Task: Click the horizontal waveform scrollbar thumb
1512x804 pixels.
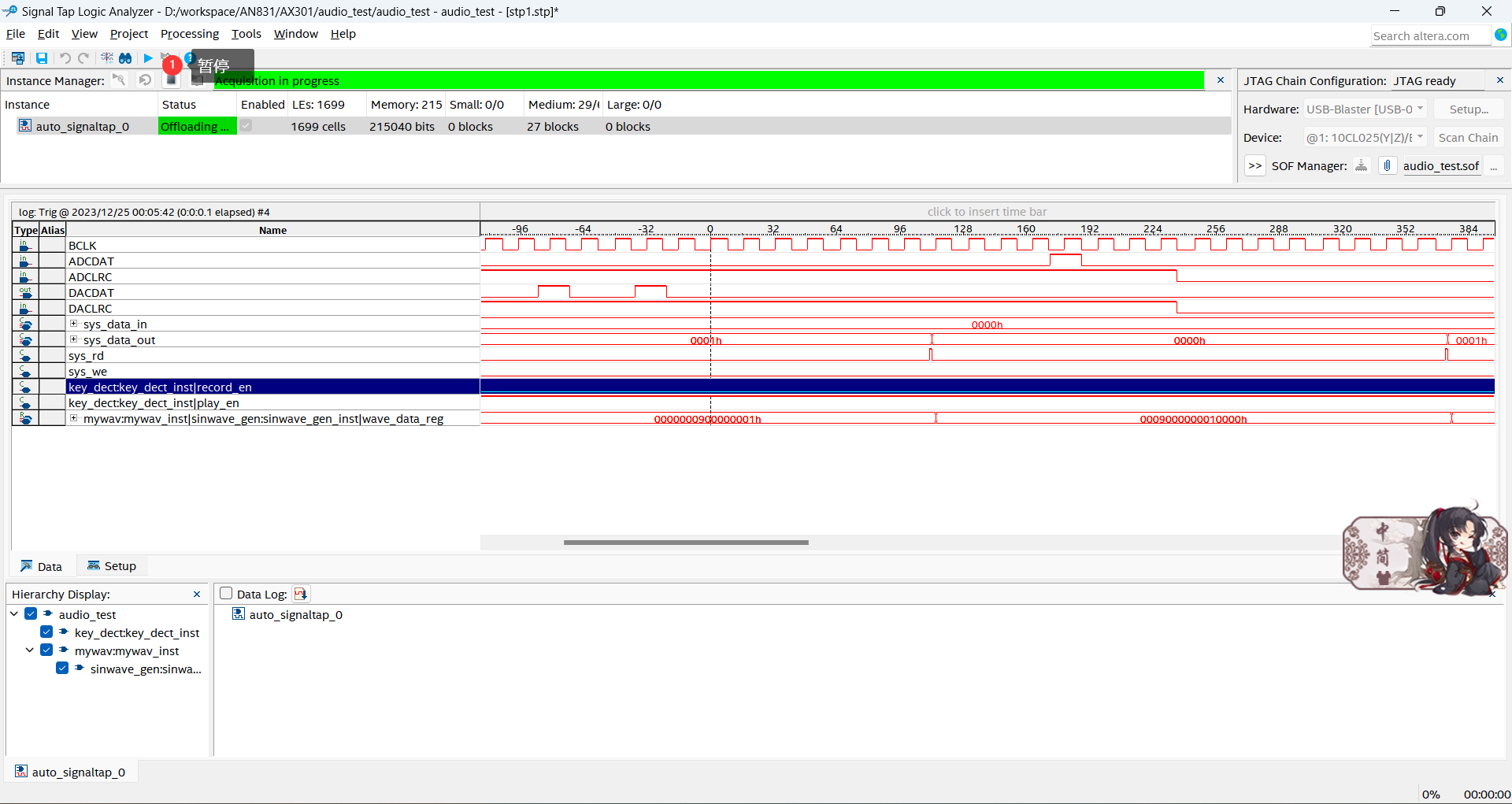Action: point(686,542)
